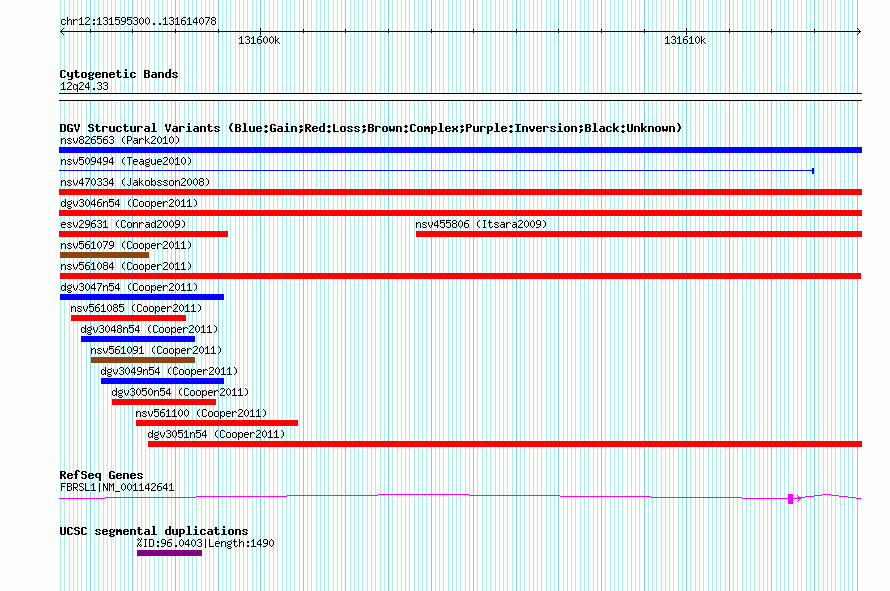Image resolution: width=890 pixels, height=591 pixels.
Task: Open the nsv561084 (Cooper2011) label
Action: click(x=126, y=266)
